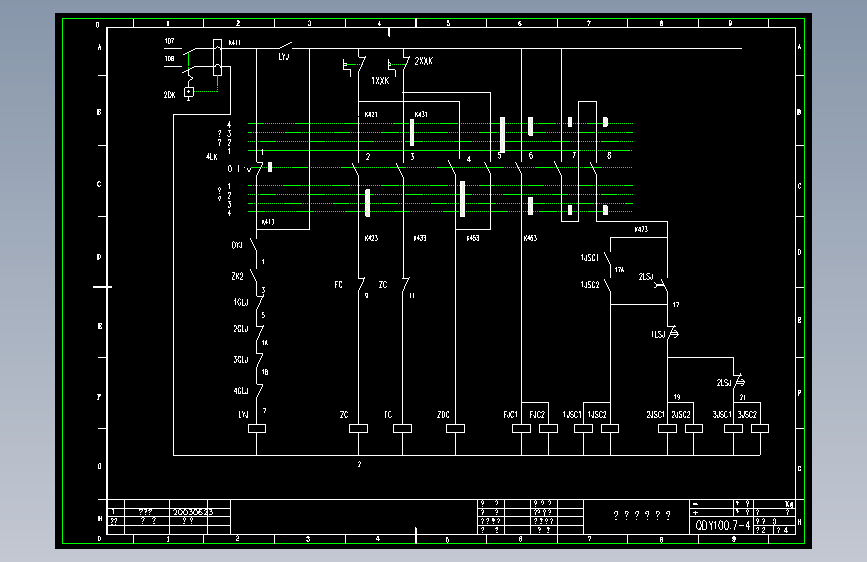Click the K431 node label

421,115
